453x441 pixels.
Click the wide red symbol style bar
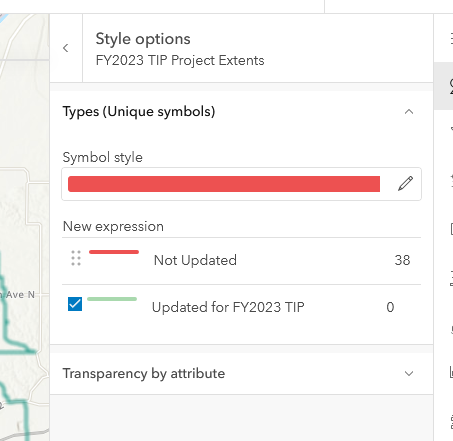point(224,184)
